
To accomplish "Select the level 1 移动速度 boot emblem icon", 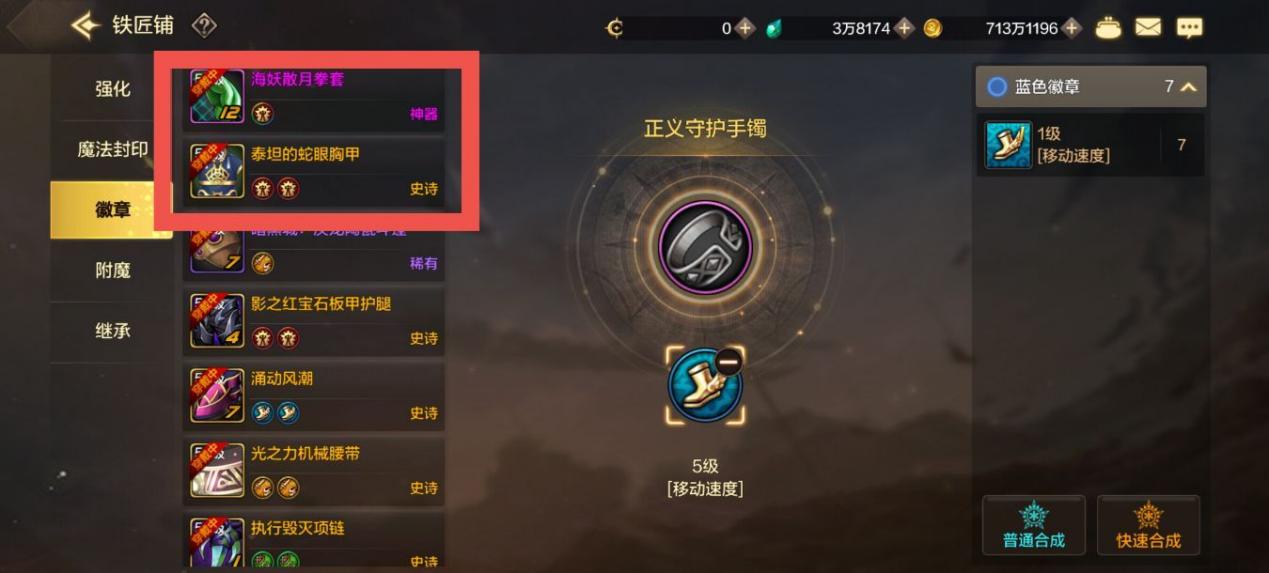I will coord(1008,145).
